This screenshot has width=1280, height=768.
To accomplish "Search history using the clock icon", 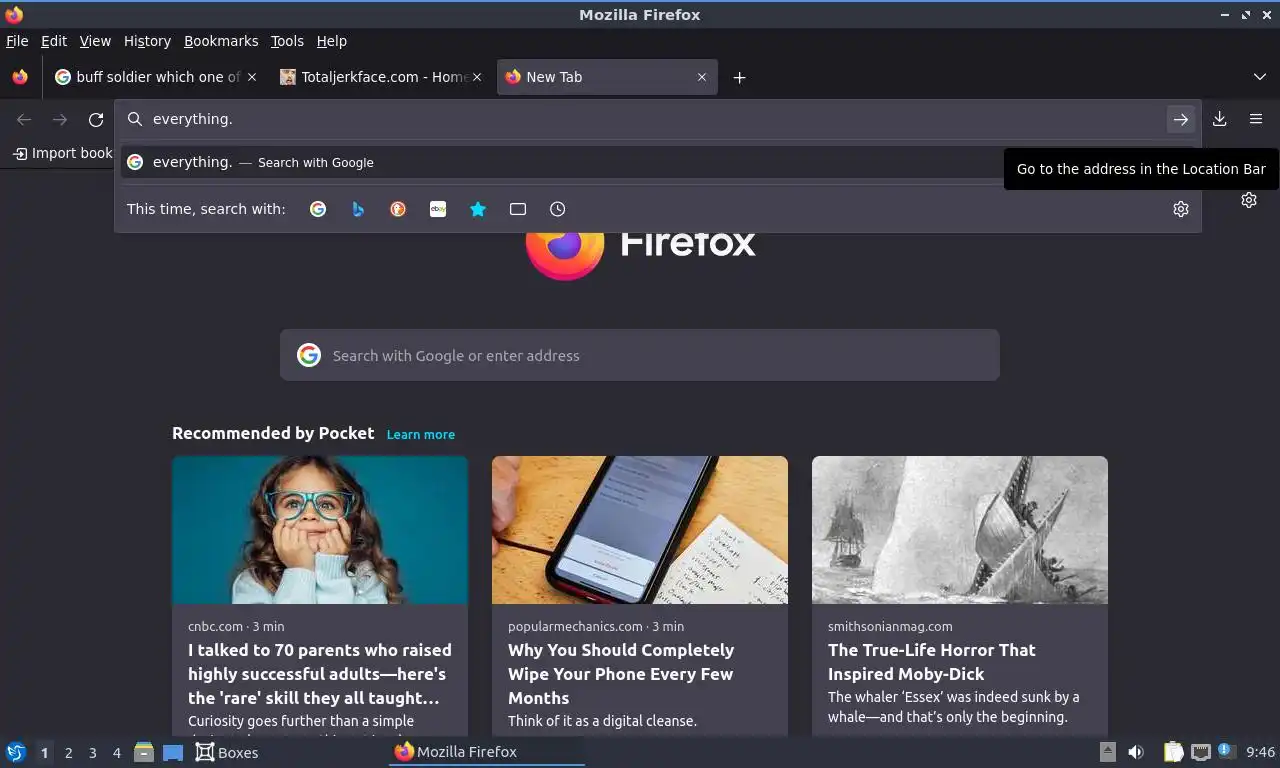I will click(558, 209).
